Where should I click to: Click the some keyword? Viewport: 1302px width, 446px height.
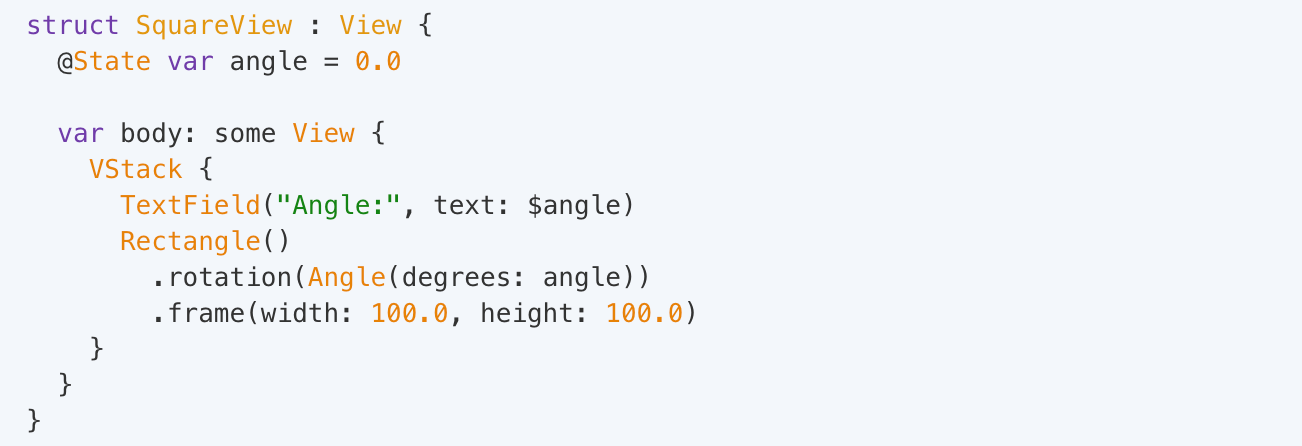(x=245, y=134)
